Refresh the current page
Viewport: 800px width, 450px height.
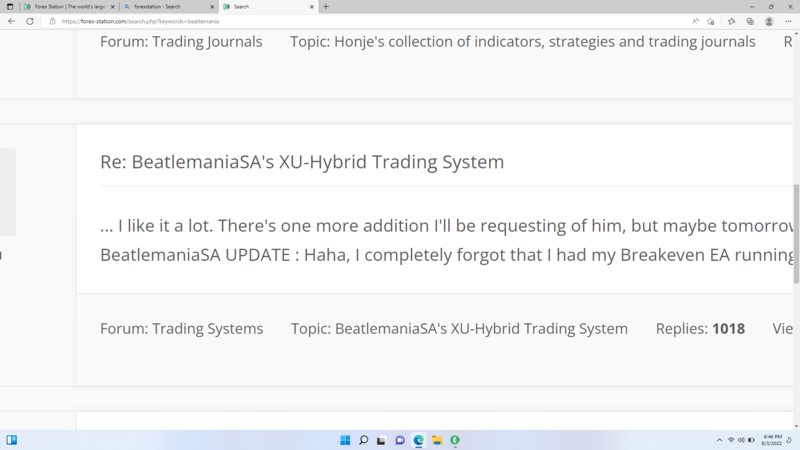click(30, 21)
